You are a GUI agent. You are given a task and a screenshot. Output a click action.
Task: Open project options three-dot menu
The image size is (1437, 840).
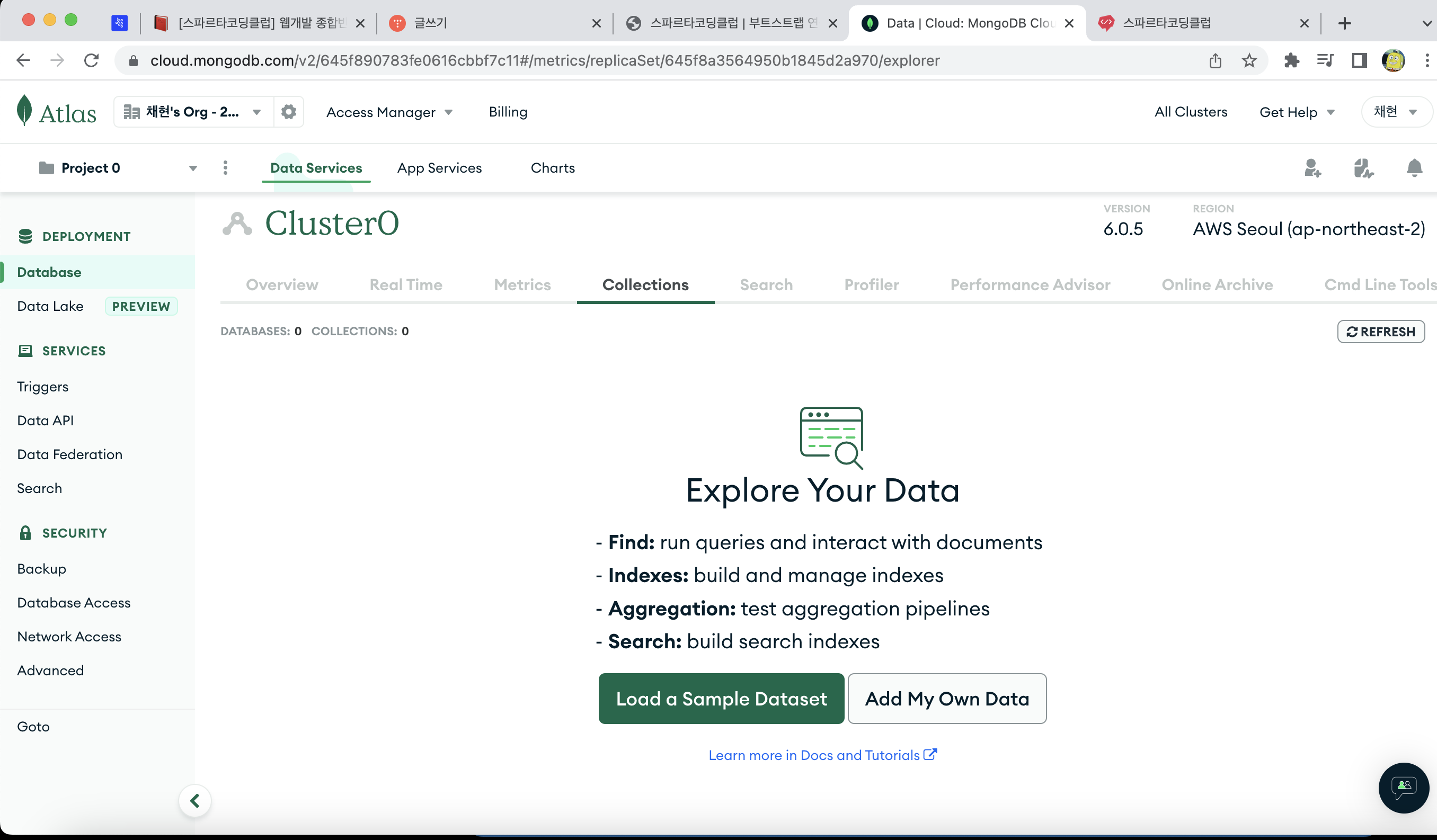tap(225, 167)
